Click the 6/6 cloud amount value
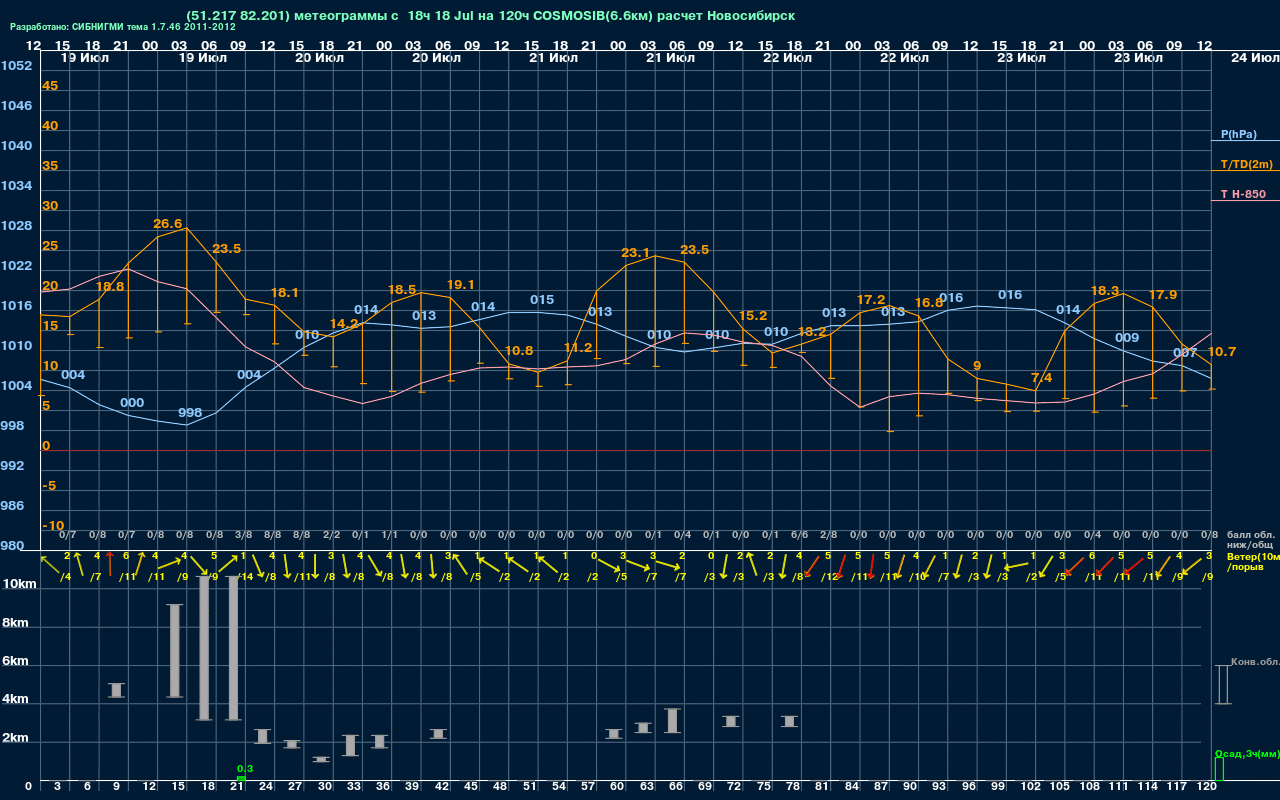 pos(799,535)
